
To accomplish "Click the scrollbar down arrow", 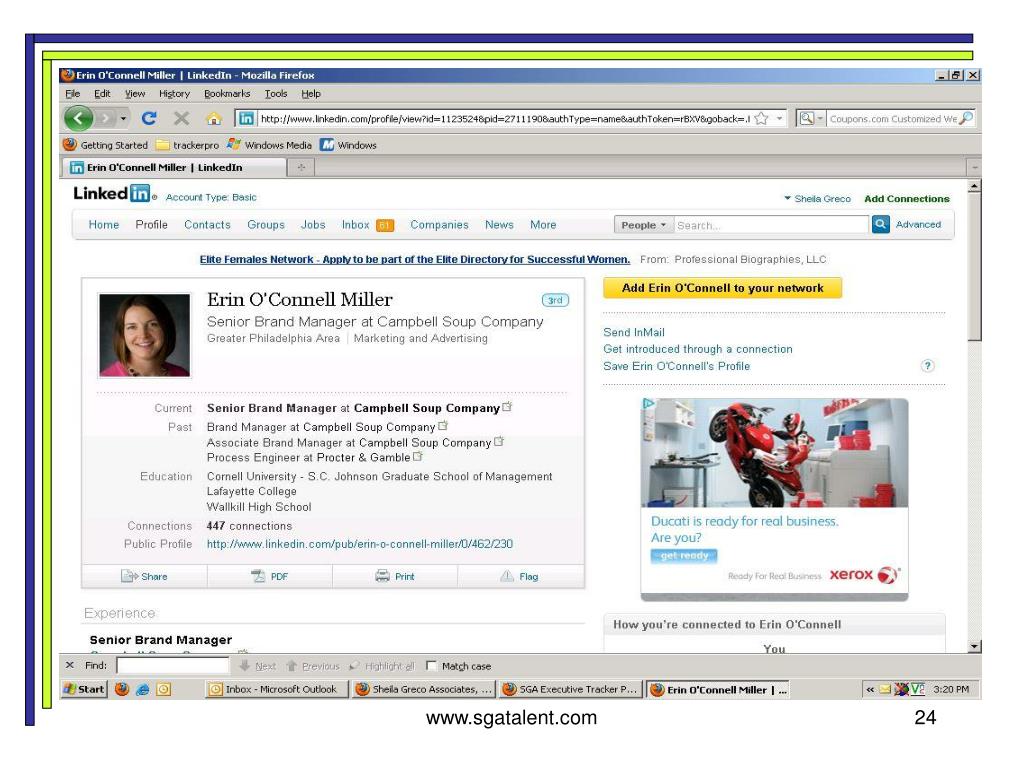I will [974, 646].
